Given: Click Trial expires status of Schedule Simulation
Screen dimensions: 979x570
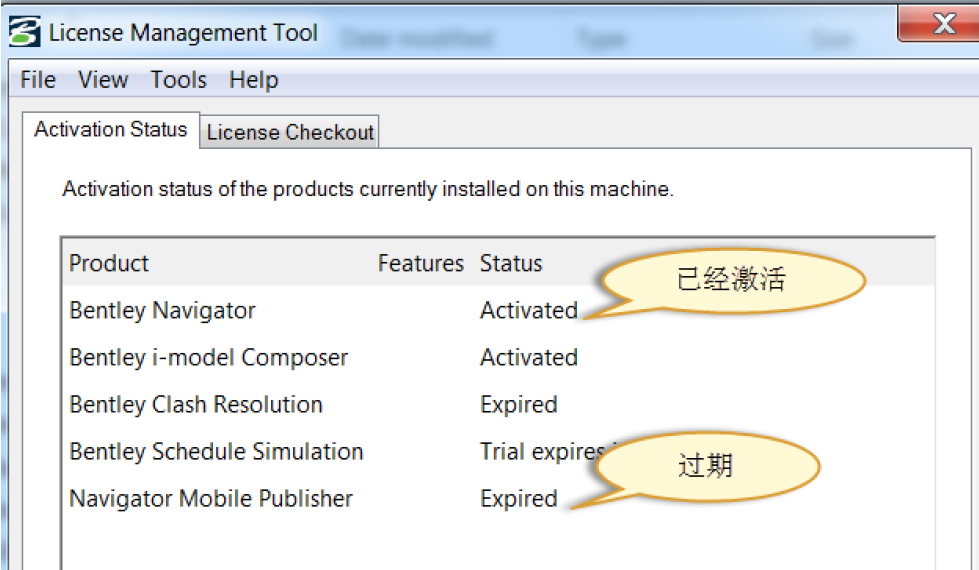Looking at the screenshot, I should pyautogui.click(x=542, y=452).
